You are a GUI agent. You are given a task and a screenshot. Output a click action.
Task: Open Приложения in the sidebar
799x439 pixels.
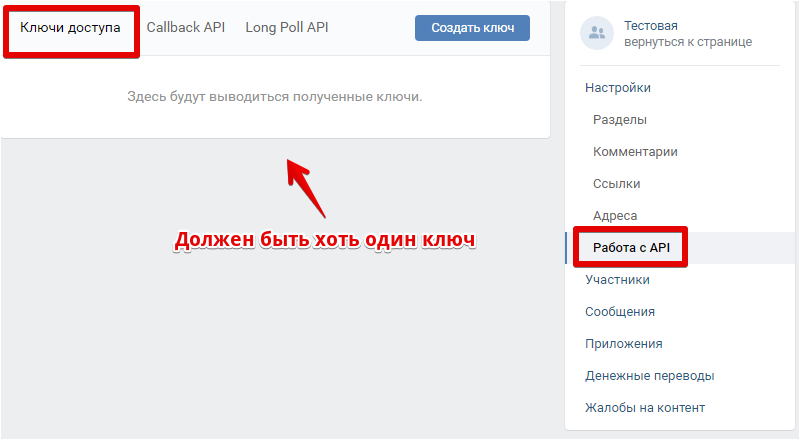click(x=624, y=344)
